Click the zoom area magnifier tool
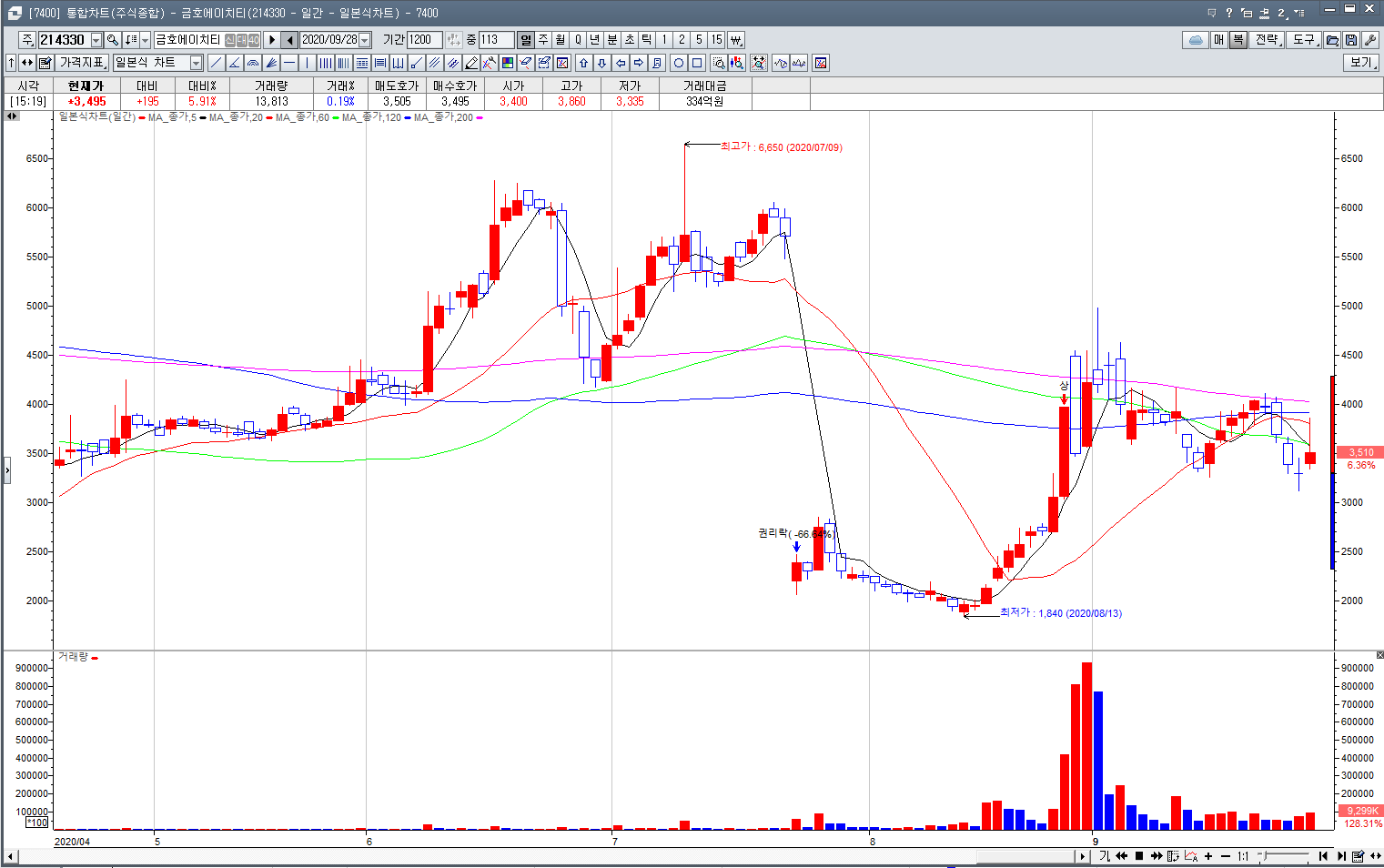This screenshot has width=1384, height=868. pyautogui.click(x=719, y=63)
